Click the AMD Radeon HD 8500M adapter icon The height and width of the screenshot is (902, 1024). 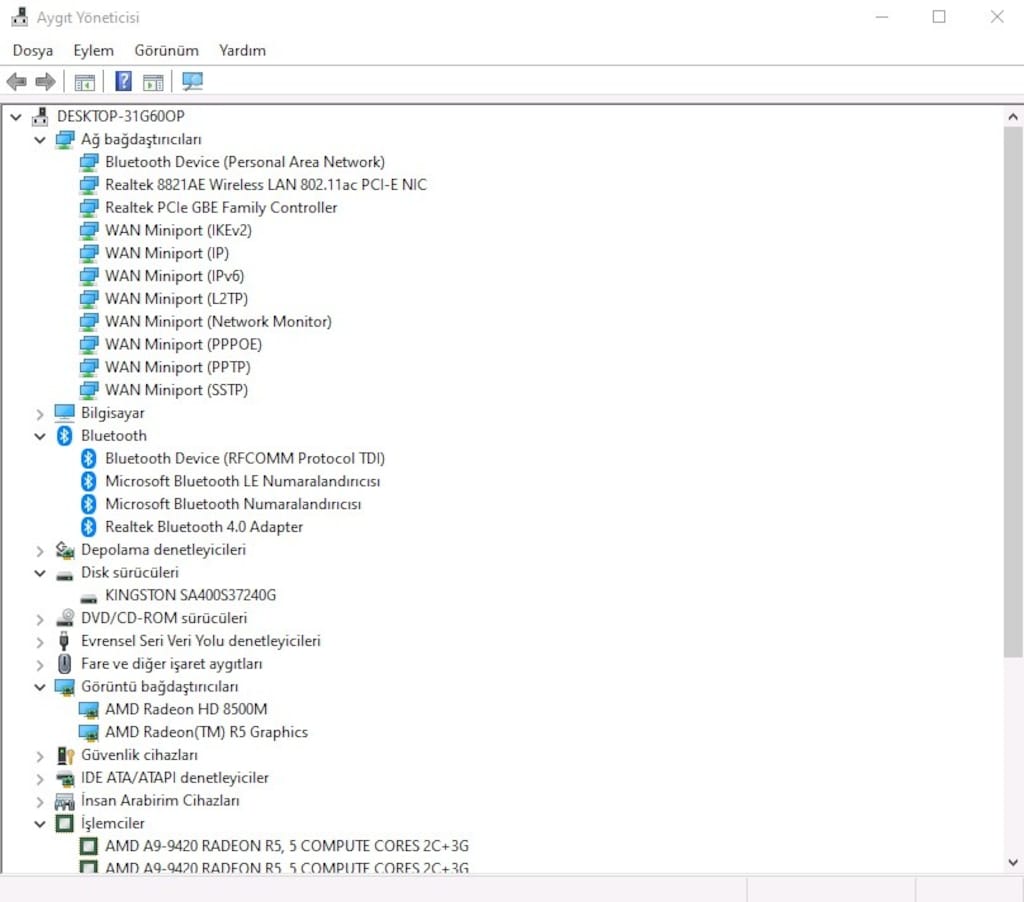pos(89,709)
